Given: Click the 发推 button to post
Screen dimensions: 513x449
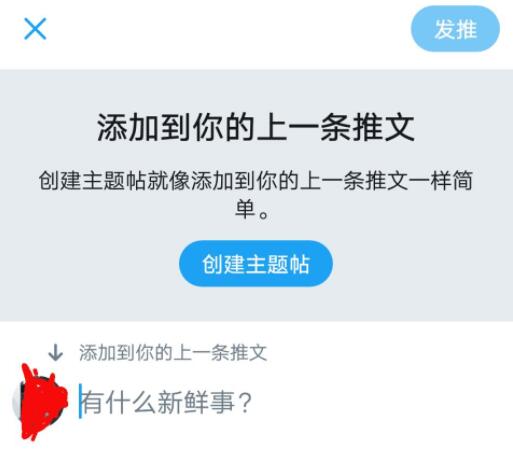Looking at the screenshot, I should (455, 29).
